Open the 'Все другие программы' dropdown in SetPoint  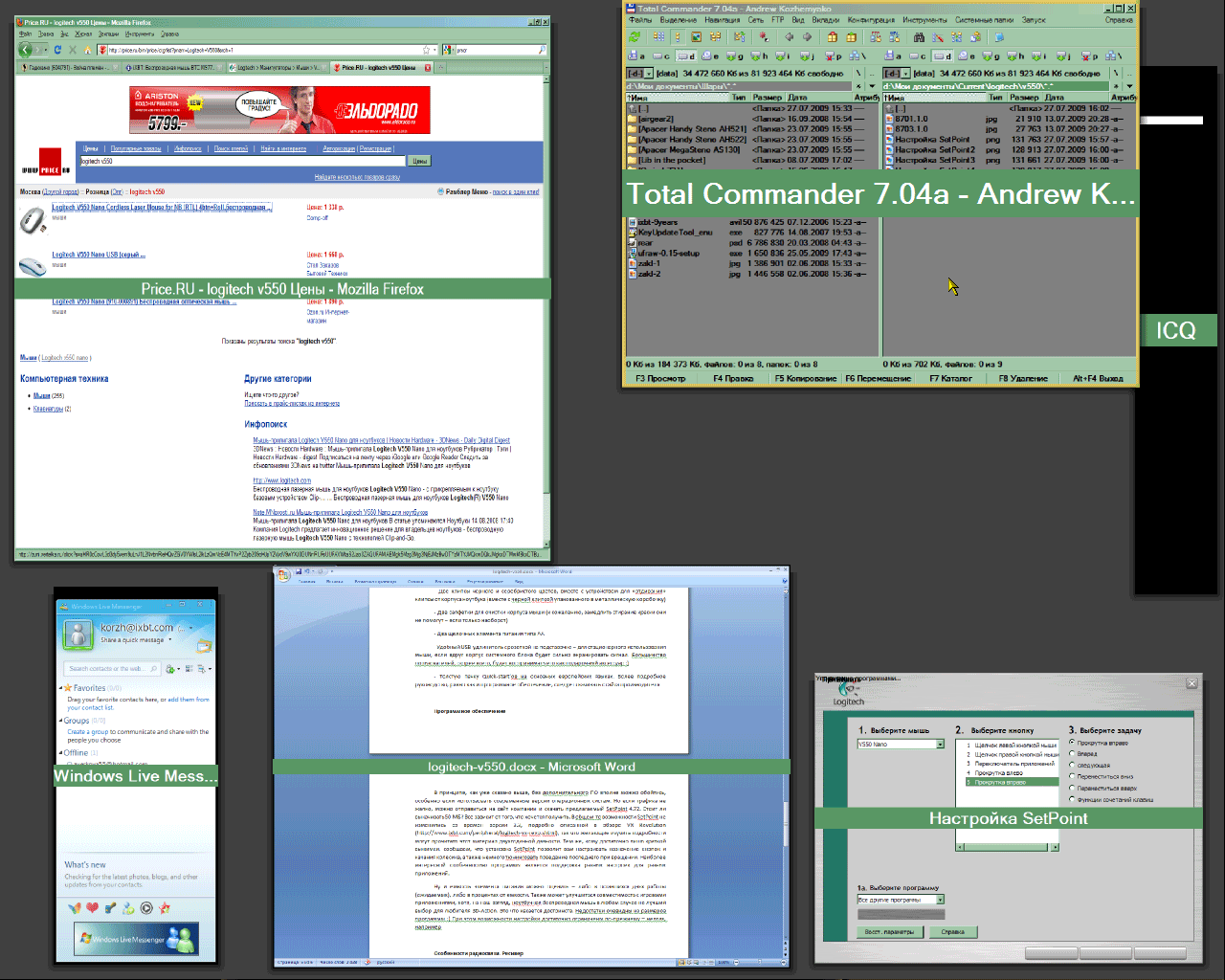pyautogui.click(x=940, y=900)
